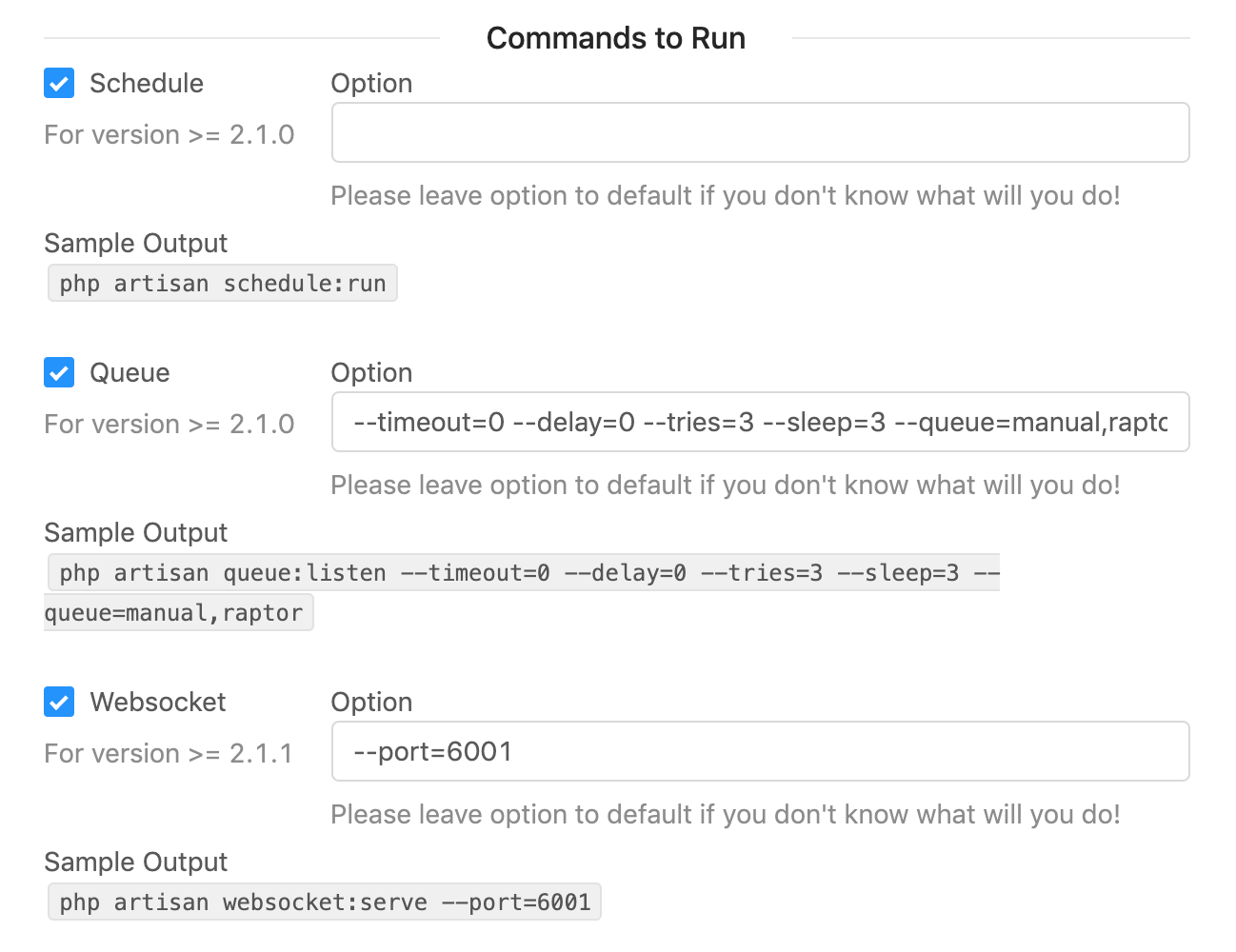The height and width of the screenshot is (952, 1236).
Task: Click the Schedule label text
Action: point(146,83)
